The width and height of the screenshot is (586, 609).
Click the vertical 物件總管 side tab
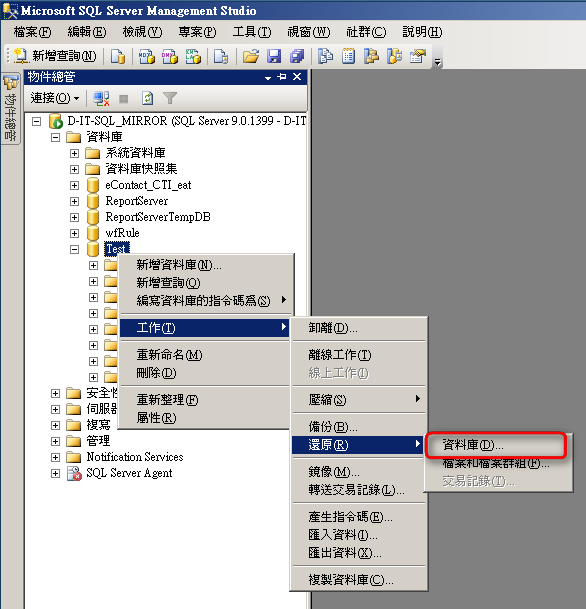[10, 110]
